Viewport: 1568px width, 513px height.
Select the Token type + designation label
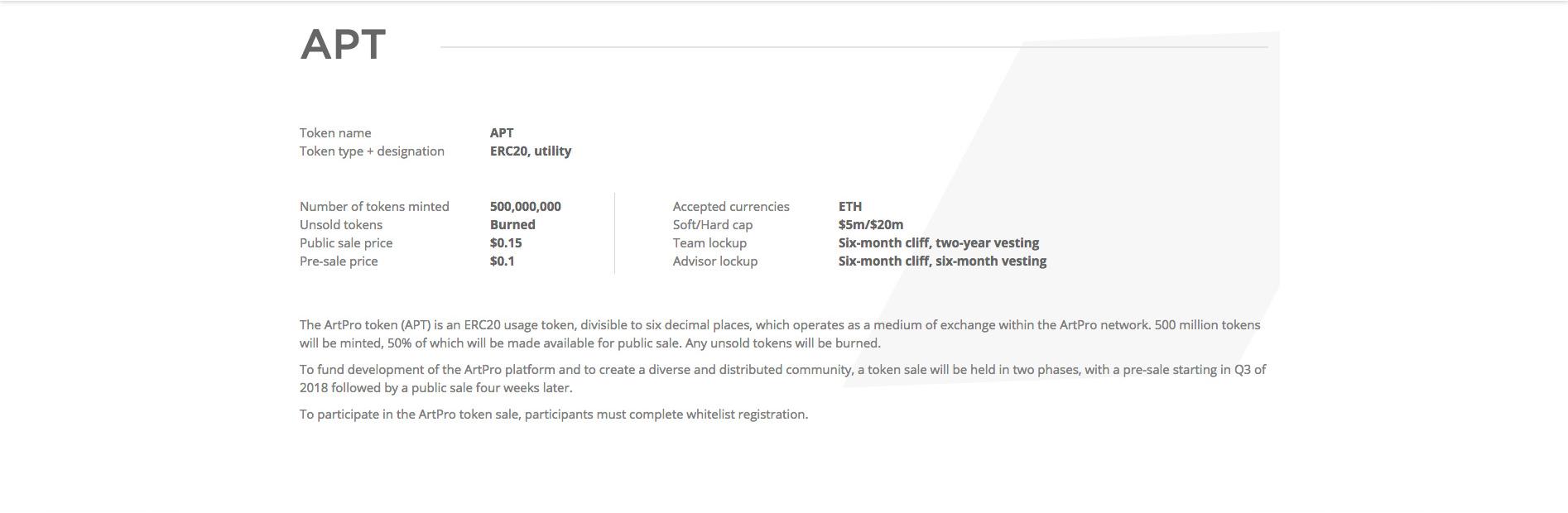tap(372, 151)
